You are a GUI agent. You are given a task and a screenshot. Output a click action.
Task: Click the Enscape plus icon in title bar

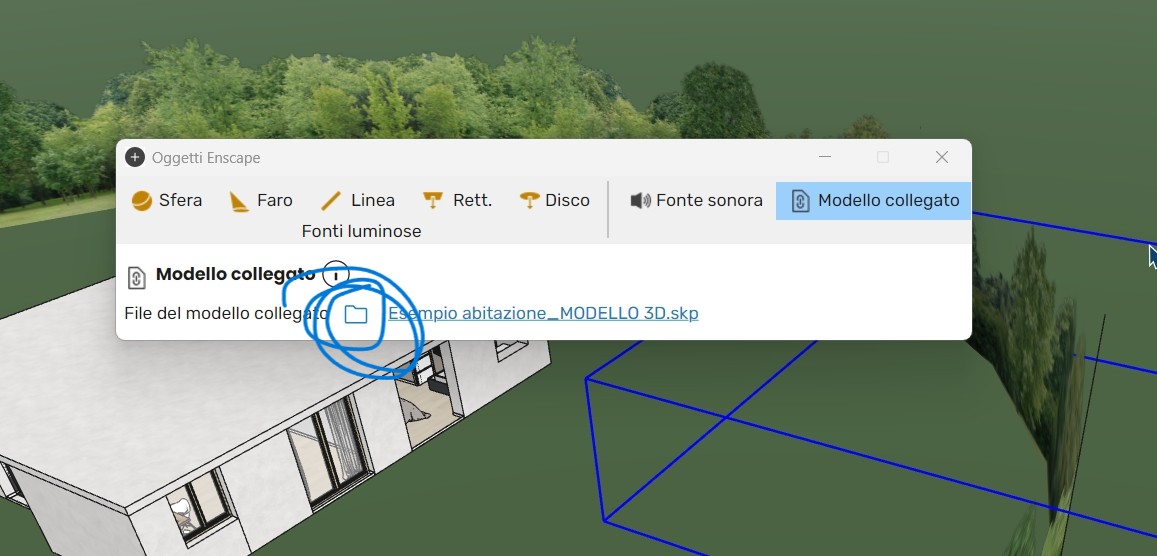[x=135, y=157]
